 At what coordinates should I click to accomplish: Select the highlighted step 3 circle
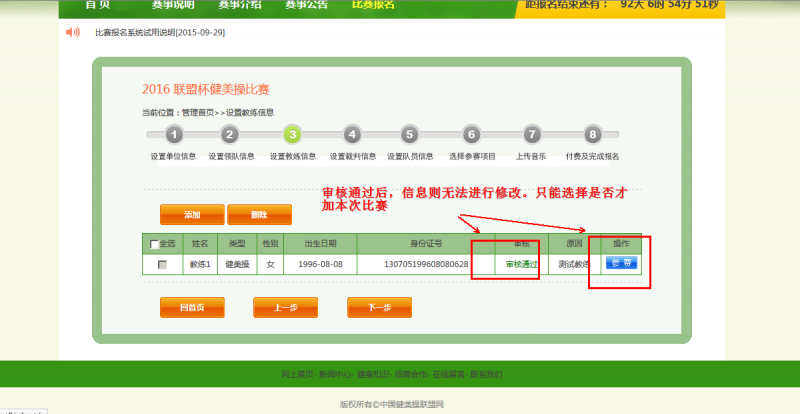coord(291,135)
